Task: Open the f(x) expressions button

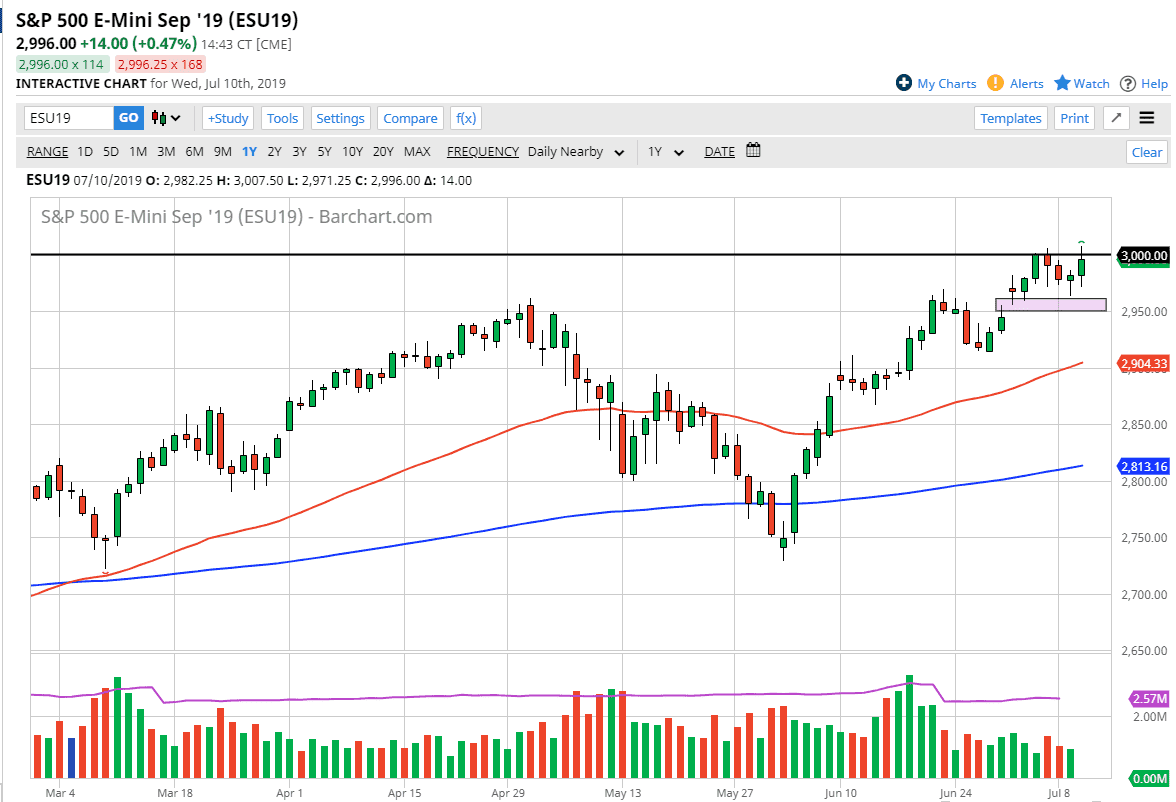Action: [466, 118]
